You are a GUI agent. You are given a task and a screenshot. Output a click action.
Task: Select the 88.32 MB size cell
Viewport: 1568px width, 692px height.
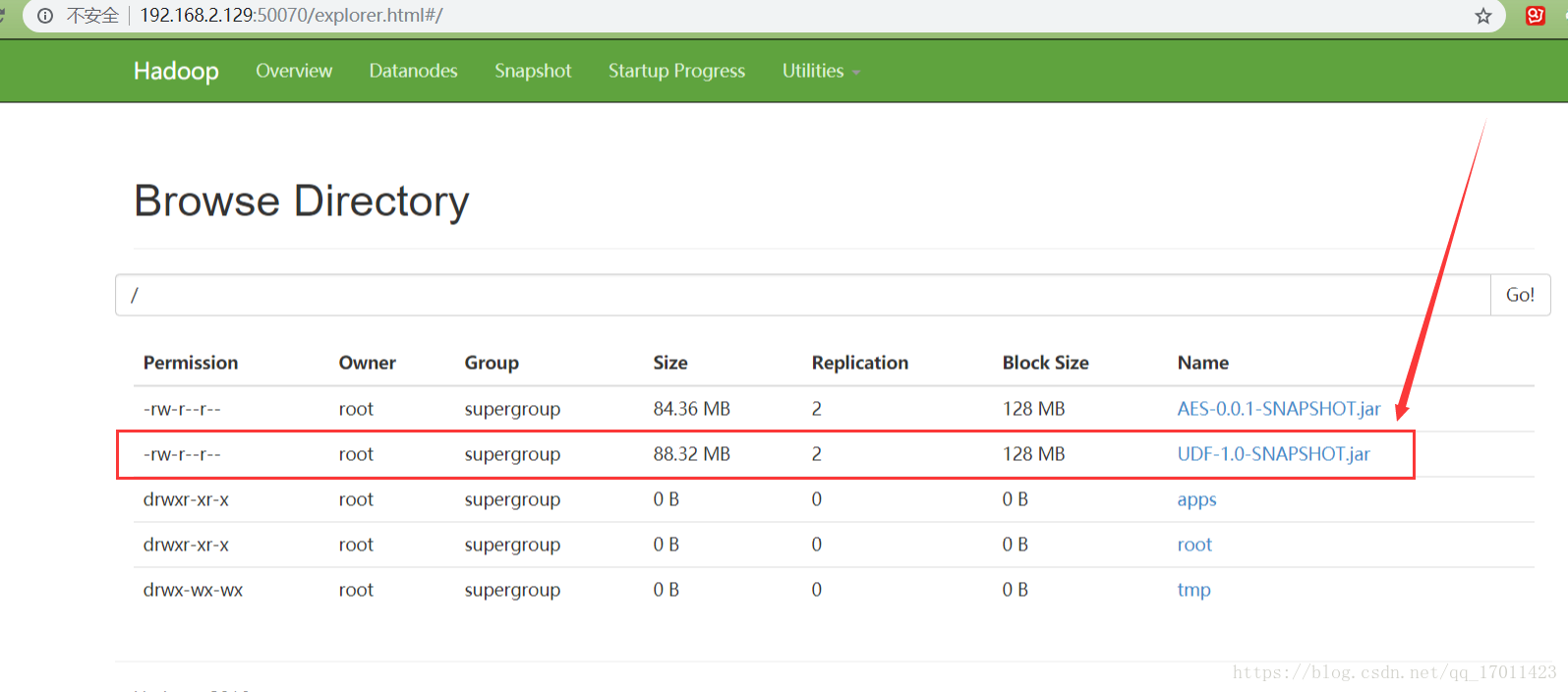point(692,454)
